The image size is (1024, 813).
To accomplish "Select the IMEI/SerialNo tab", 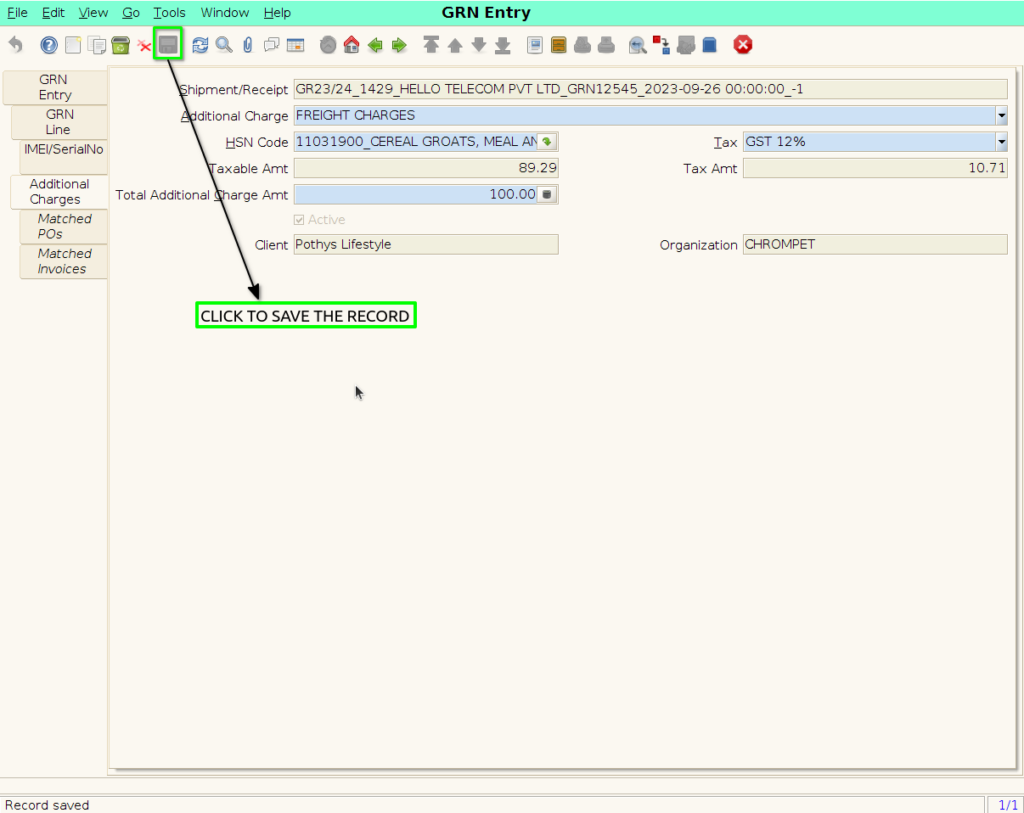I will (x=63, y=150).
